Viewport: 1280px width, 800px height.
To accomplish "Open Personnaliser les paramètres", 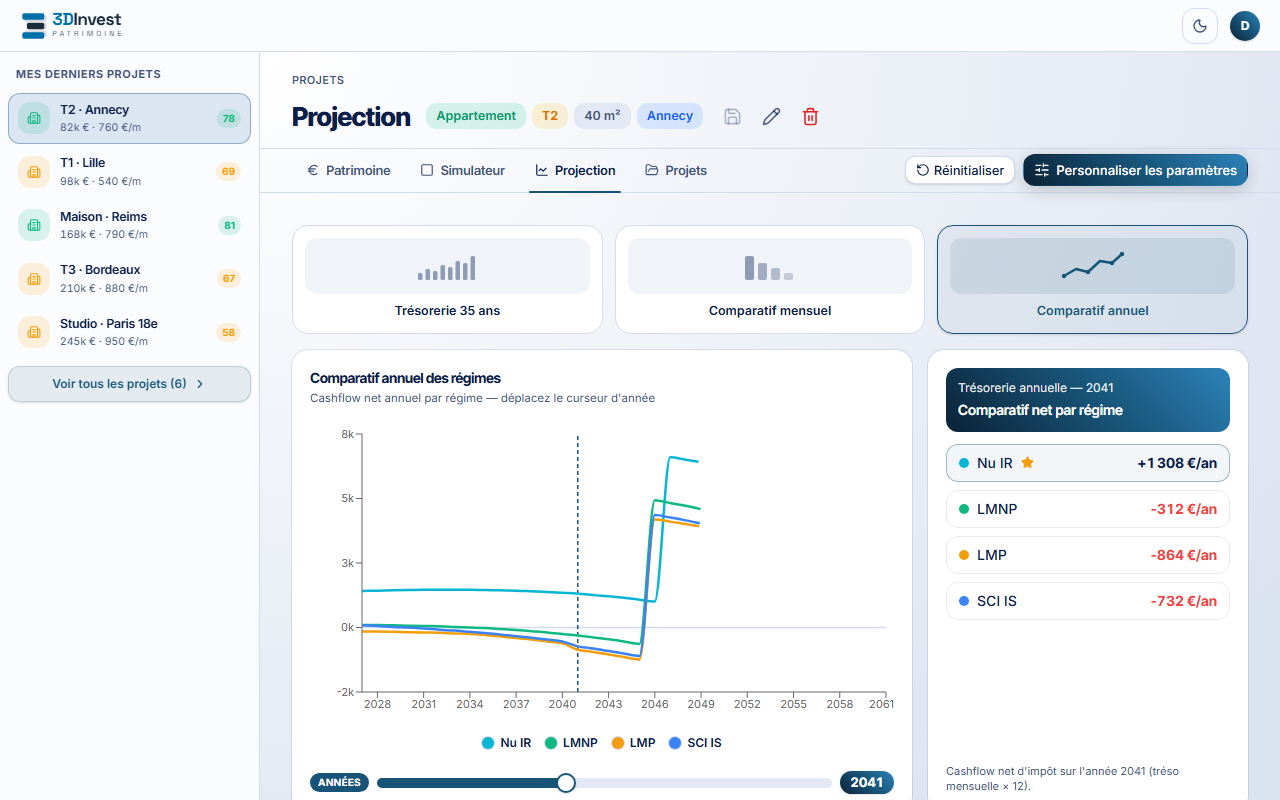I will [x=1135, y=171].
